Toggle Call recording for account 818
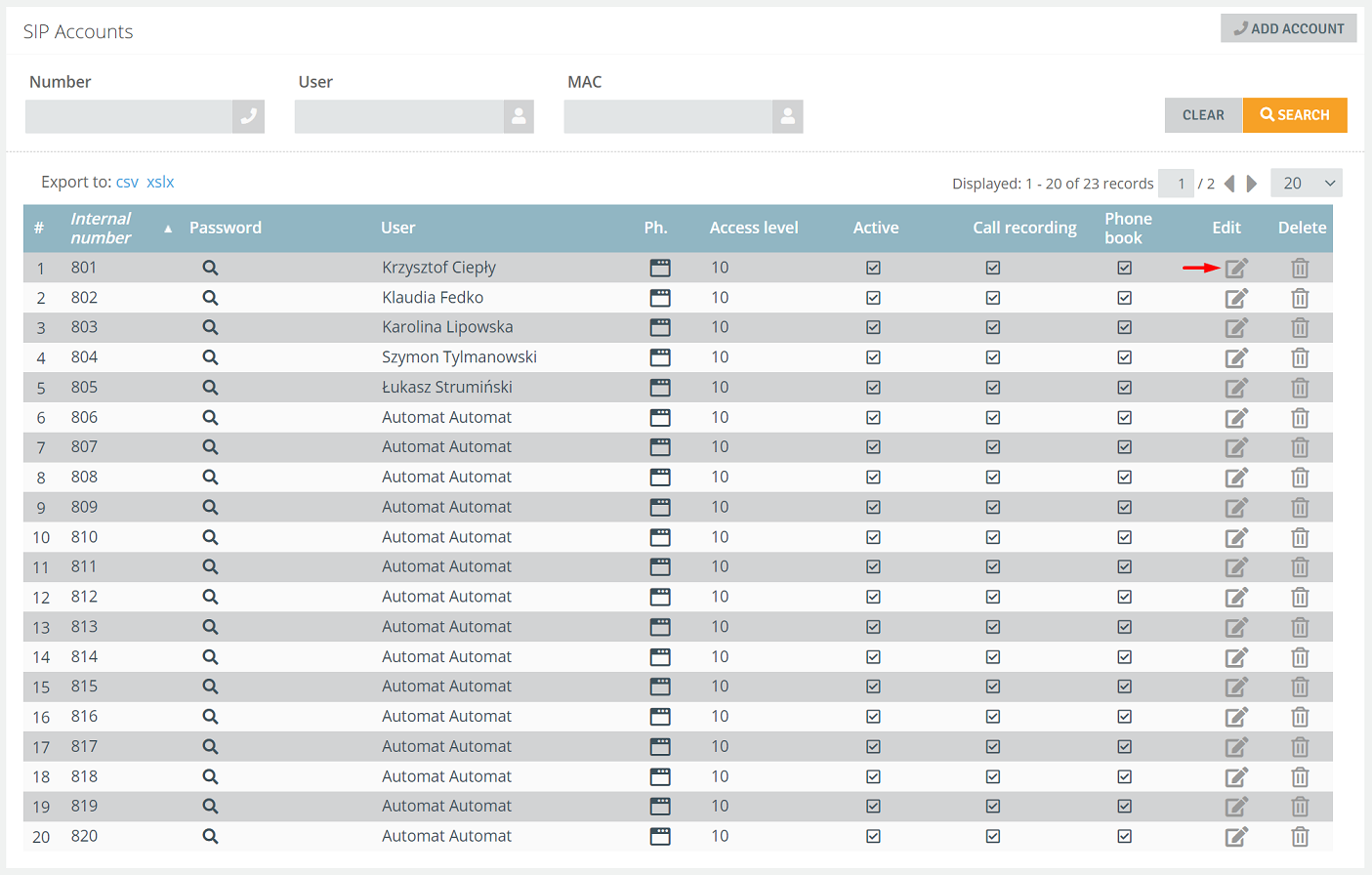The height and width of the screenshot is (875, 1372). [993, 777]
